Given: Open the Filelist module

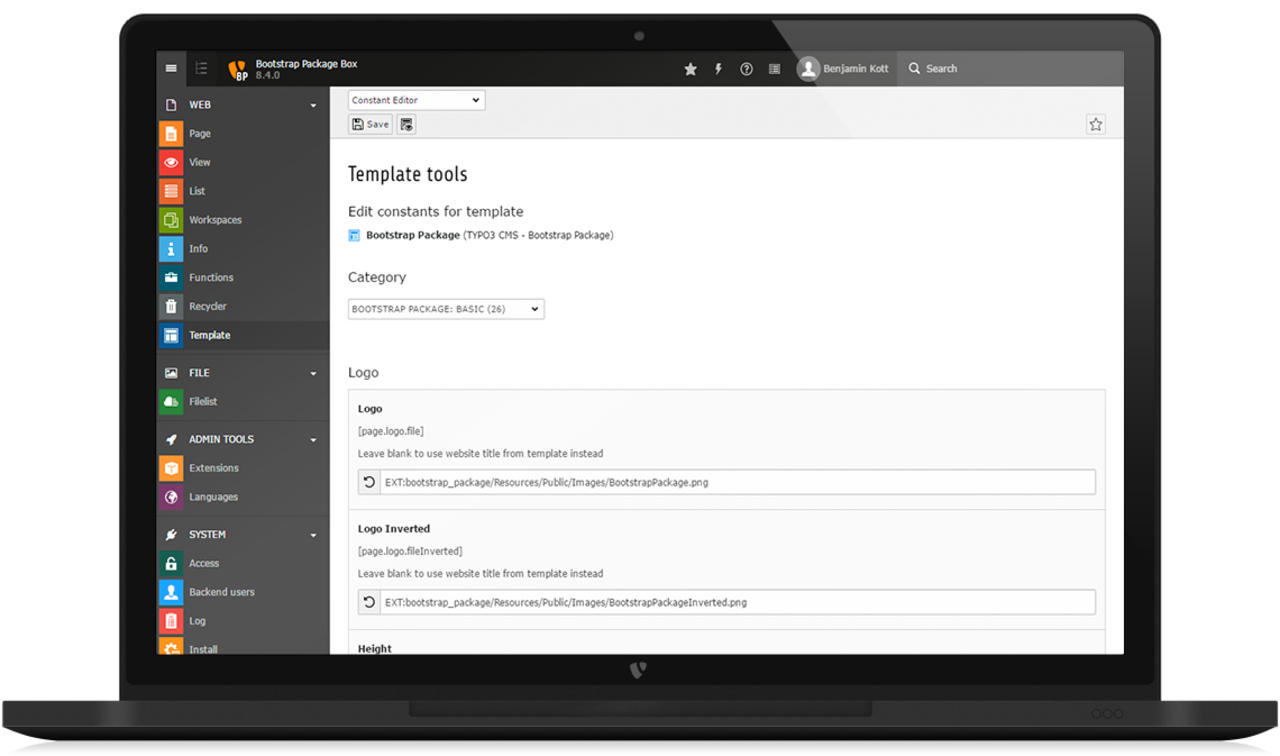Looking at the screenshot, I should tap(202, 402).
